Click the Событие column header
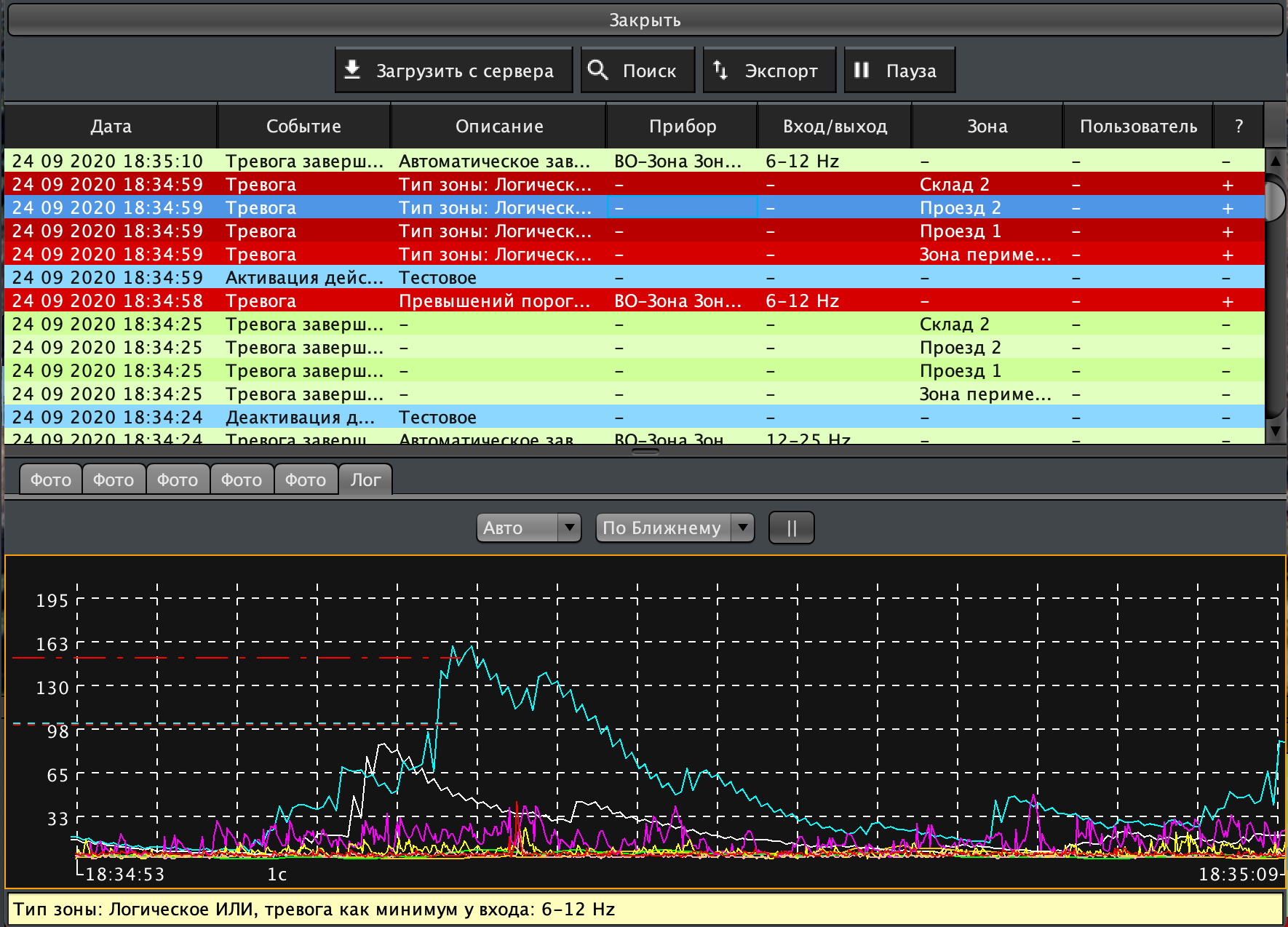The image size is (1288, 927). tap(303, 126)
